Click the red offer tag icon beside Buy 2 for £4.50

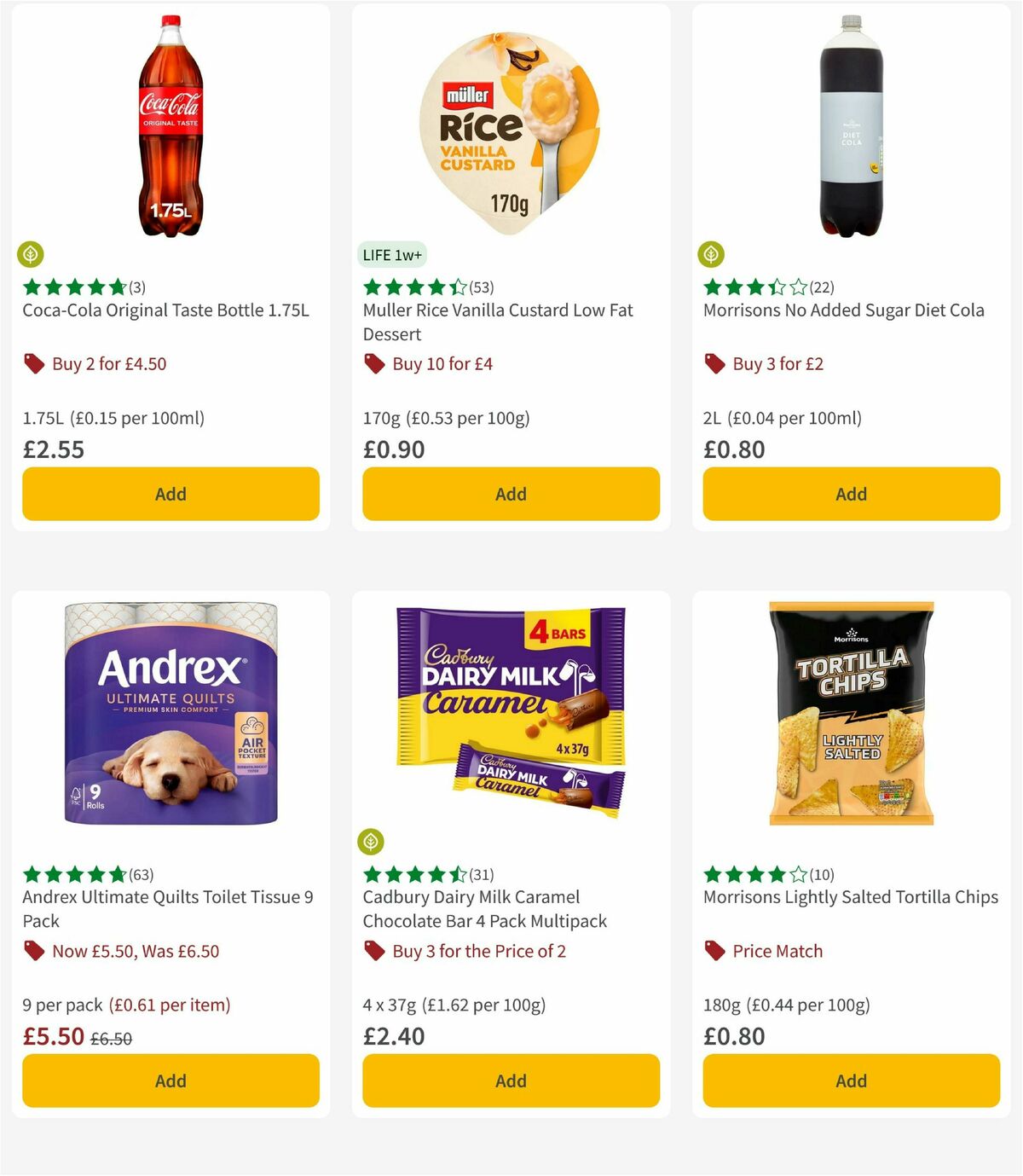(34, 363)
